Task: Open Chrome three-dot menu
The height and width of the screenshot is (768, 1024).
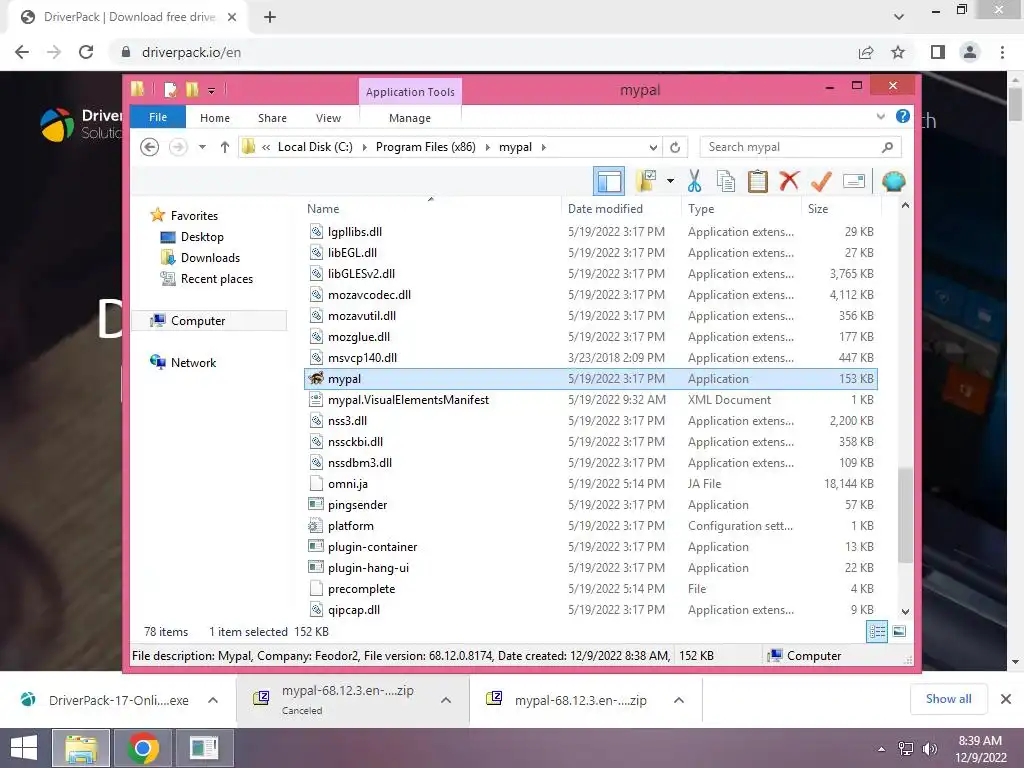Action: coord(1002,52)
